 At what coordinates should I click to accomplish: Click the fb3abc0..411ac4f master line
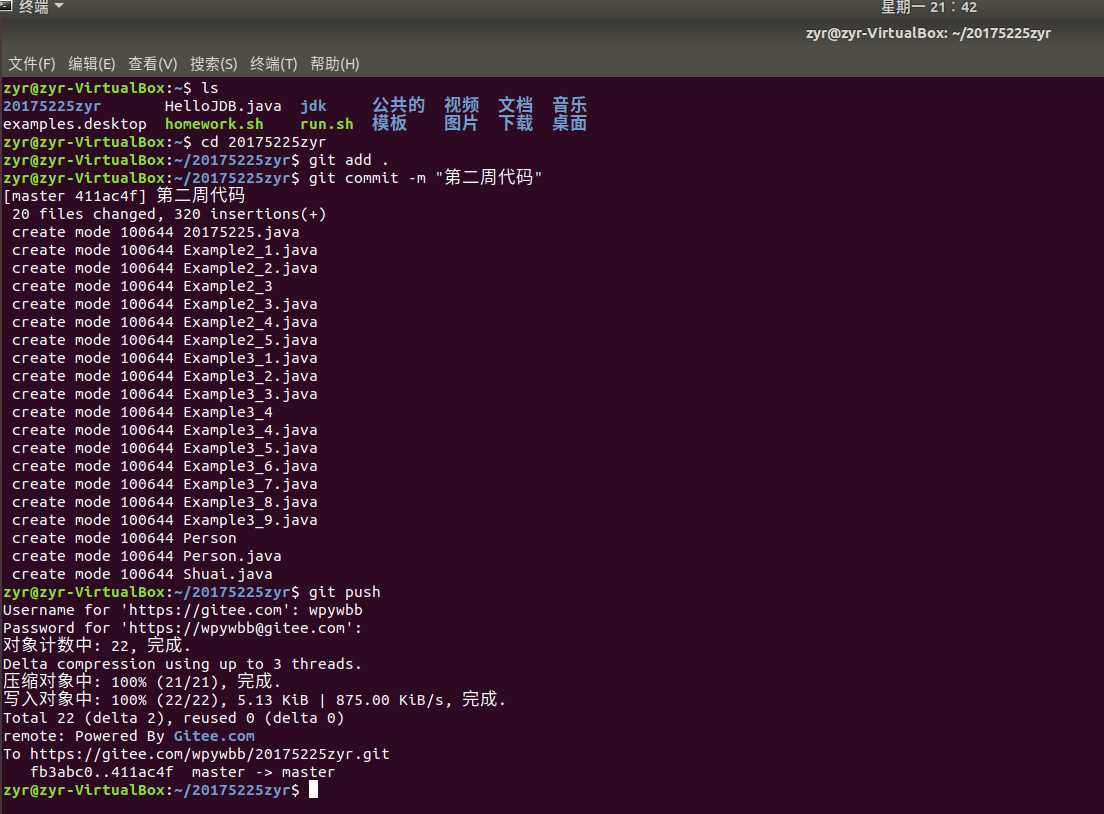tap(183, 772)
